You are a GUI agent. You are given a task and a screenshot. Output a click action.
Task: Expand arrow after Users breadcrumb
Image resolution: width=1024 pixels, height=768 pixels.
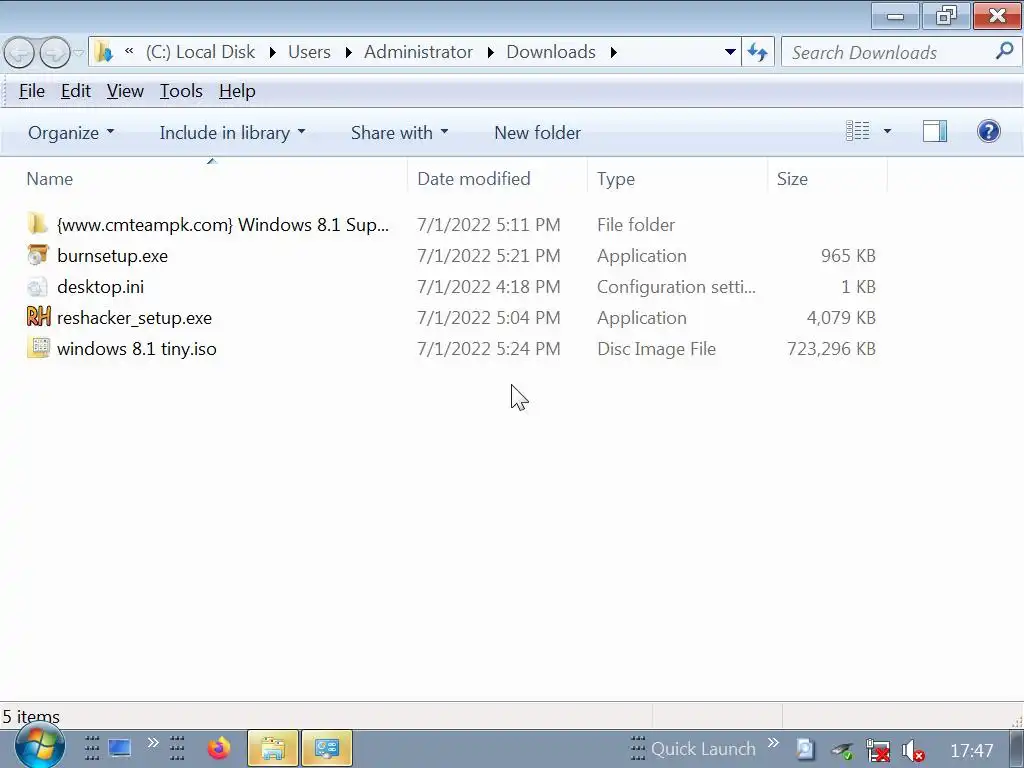pos(348,52)
